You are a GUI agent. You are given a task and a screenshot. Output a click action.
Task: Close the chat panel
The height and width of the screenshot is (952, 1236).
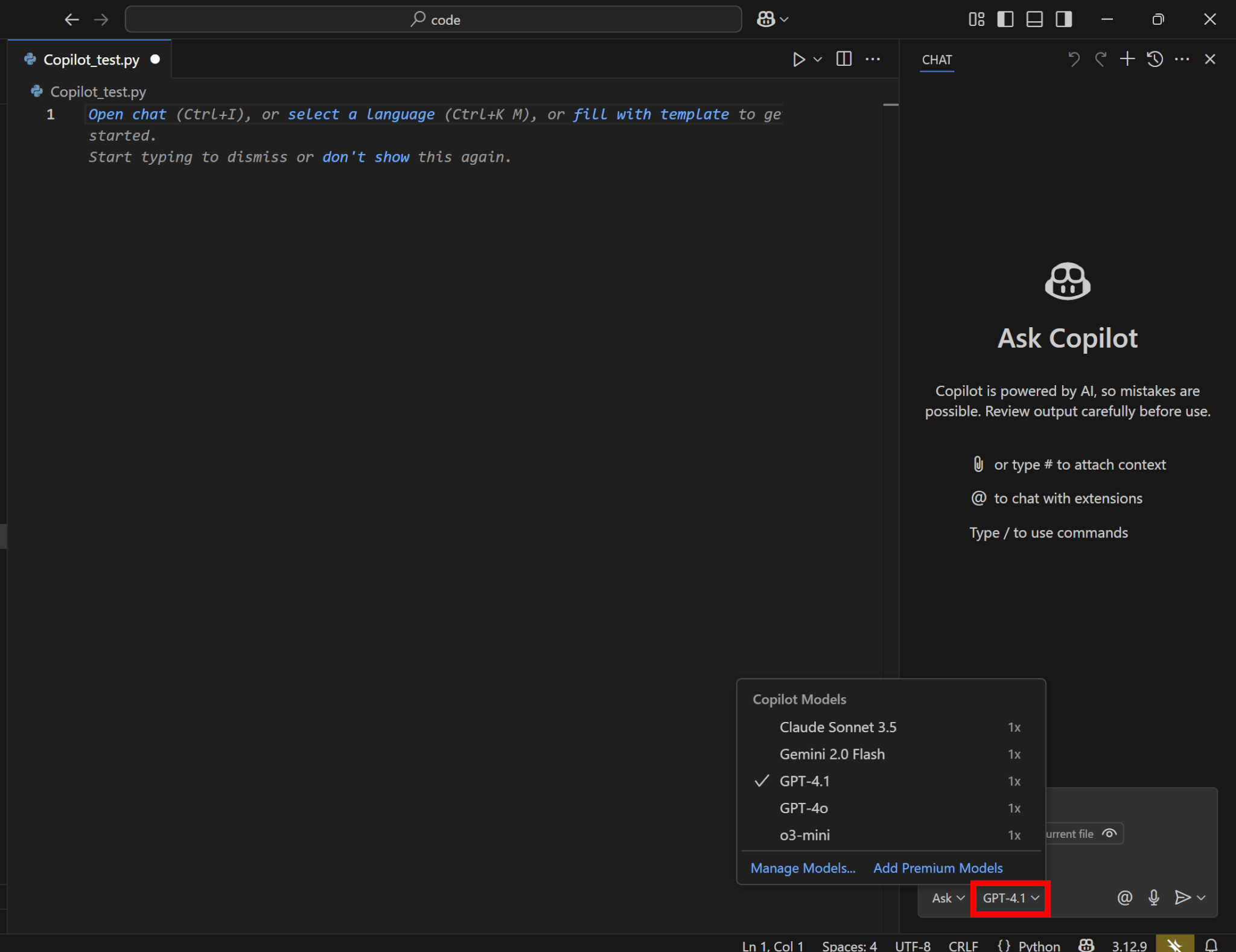[1210, 59]
